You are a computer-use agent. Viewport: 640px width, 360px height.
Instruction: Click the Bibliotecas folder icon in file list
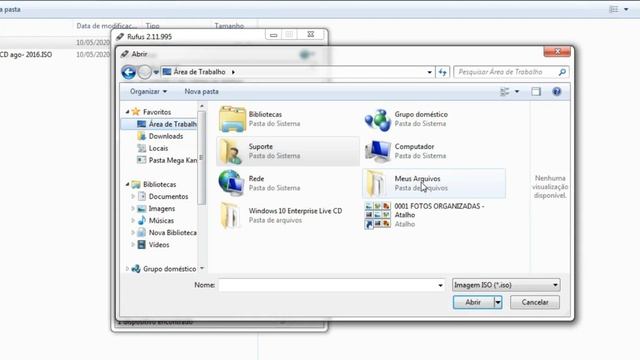(232, 119)
